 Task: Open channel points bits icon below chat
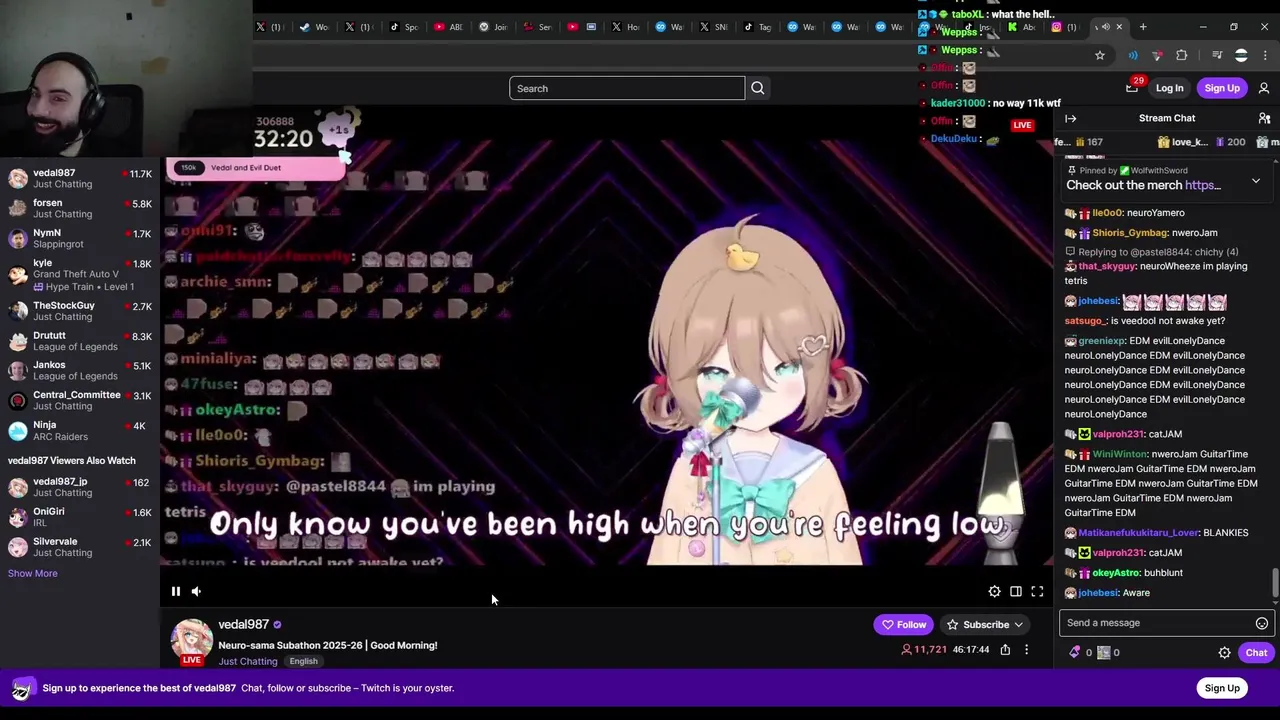1076,652
